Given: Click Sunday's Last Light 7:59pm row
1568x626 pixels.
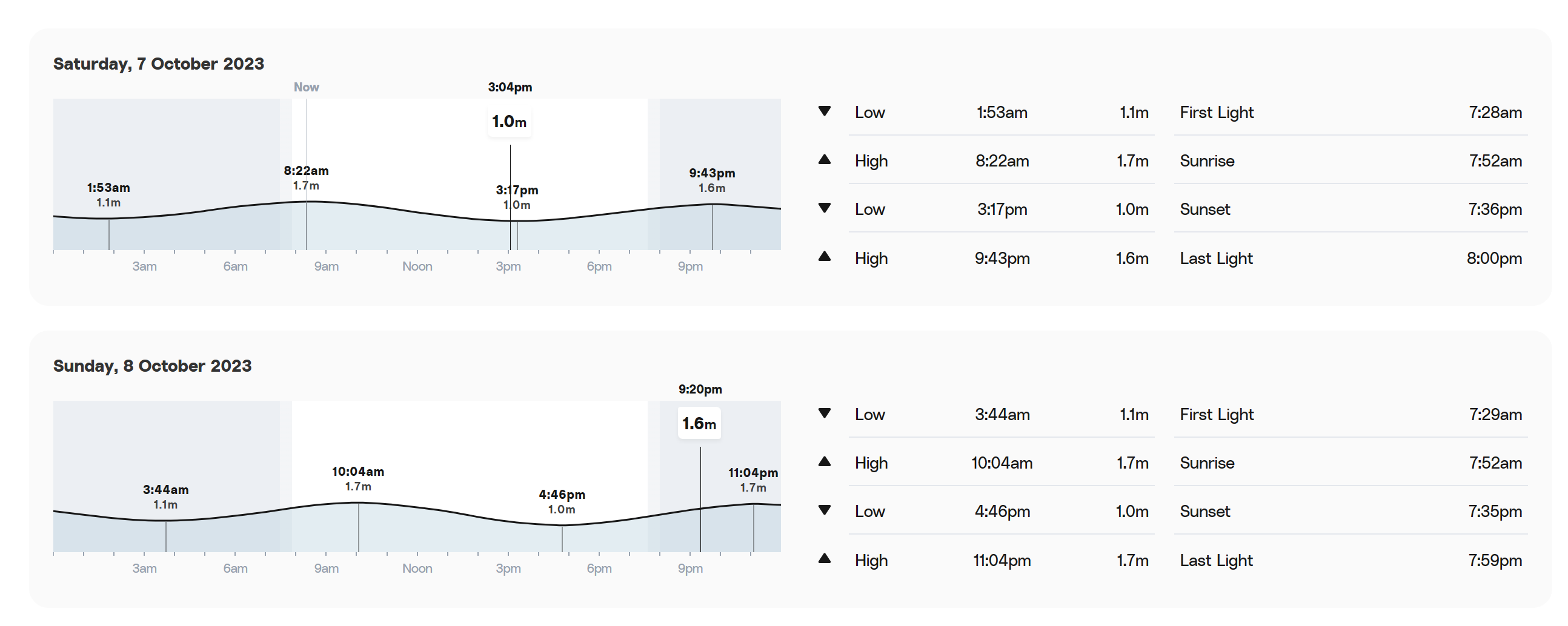Looking at the screenshot, I should point(1350,559).
